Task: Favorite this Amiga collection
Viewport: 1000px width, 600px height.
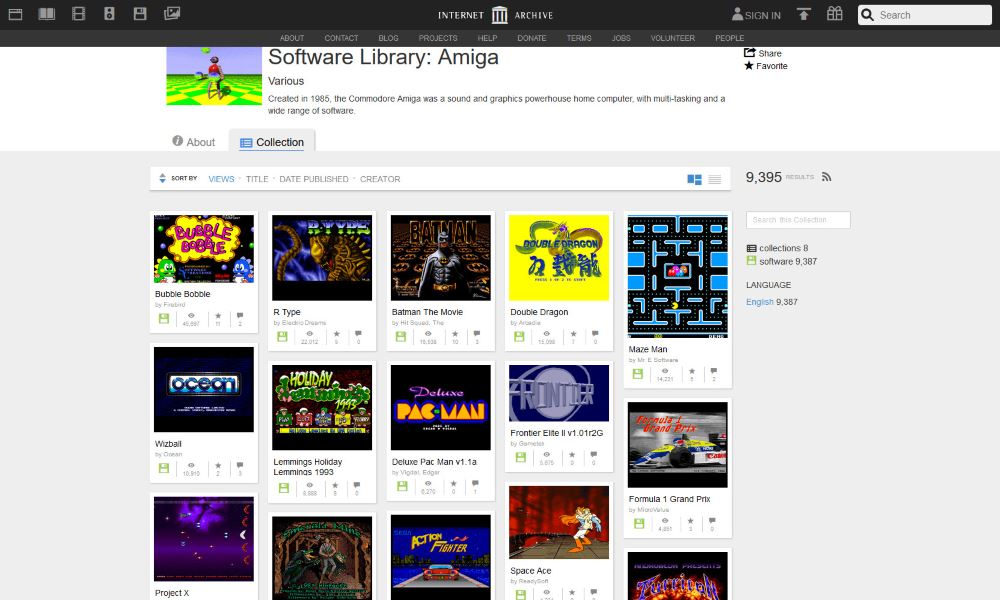Action: click(x=766, y=66)
